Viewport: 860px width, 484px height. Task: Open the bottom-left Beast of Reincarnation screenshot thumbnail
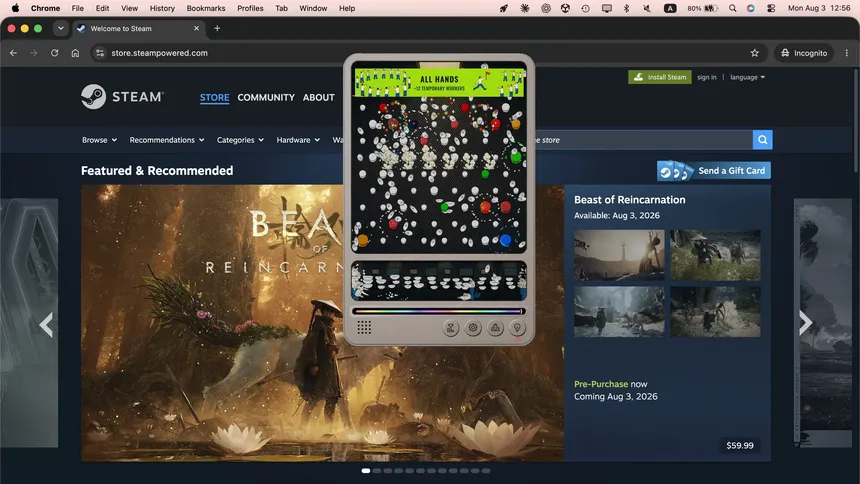(619, 312)
